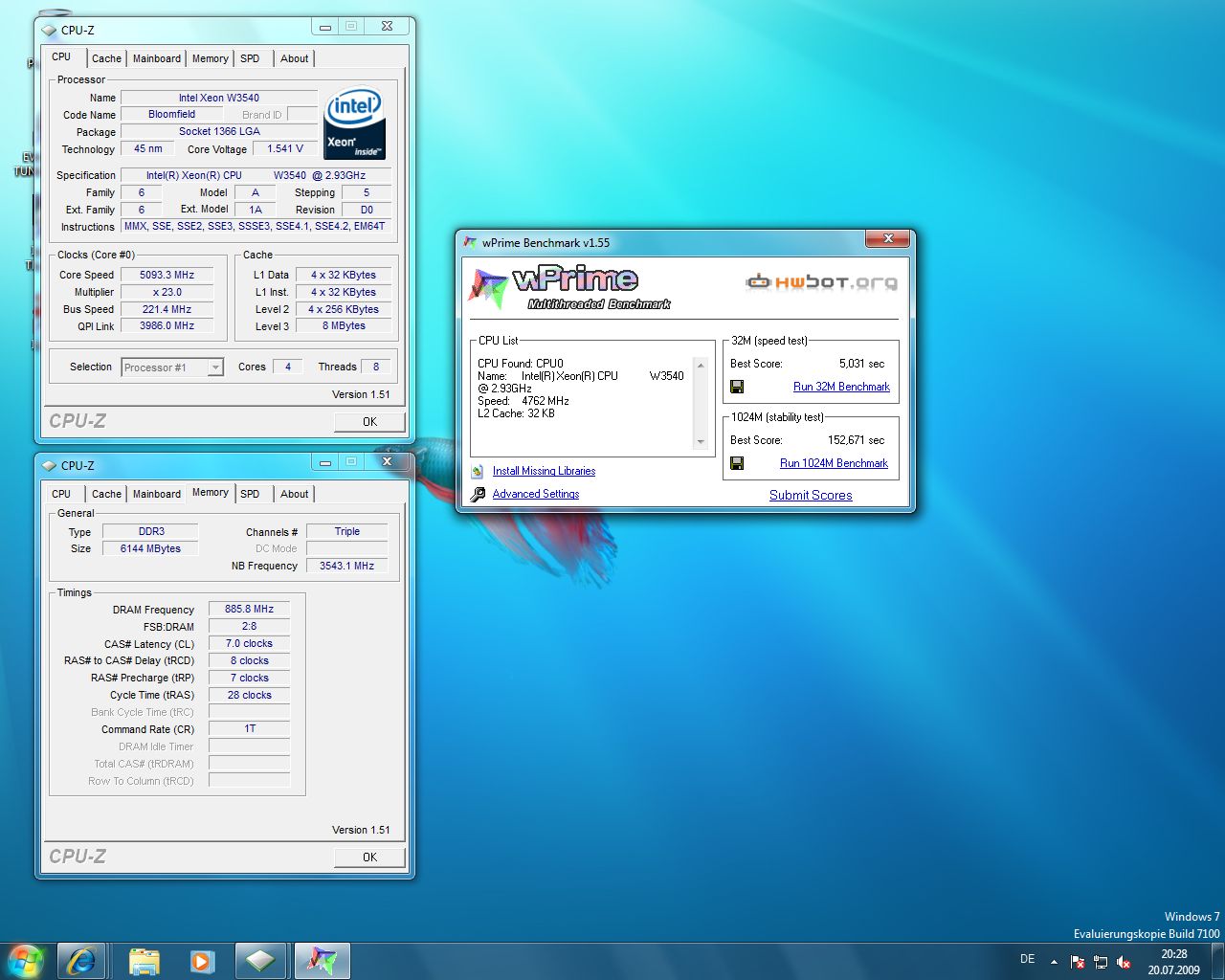The height and width of the screenshot is (980, 1225).
Task: Click the wPrime title bar icon
Action: pos(471,242)
